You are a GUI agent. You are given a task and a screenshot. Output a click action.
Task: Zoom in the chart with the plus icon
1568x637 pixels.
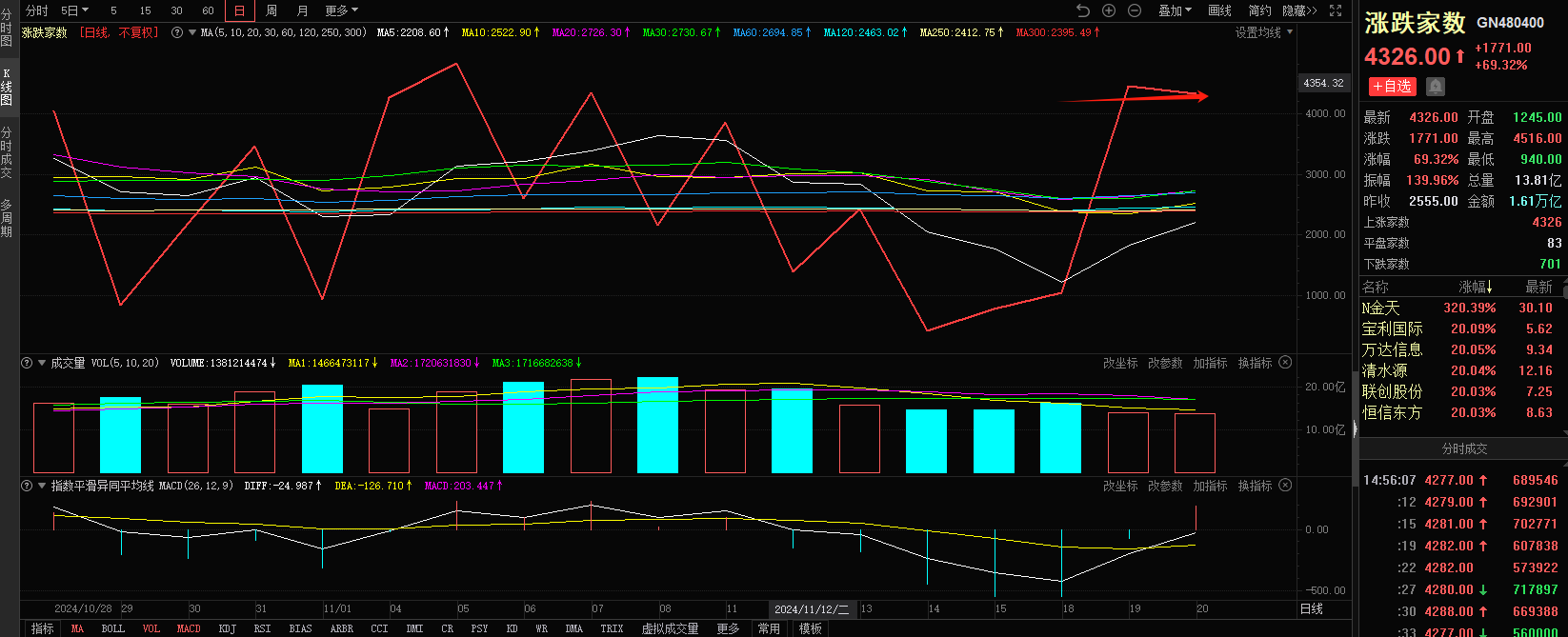pyautogui.click(x=1109, y=10)
